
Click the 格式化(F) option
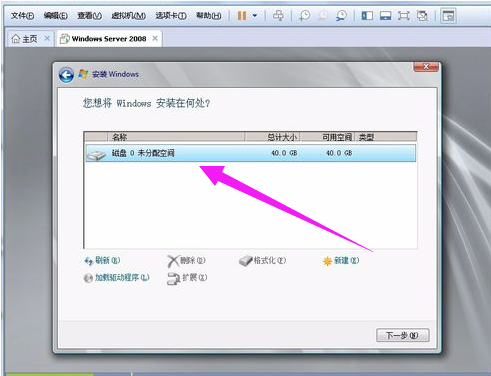[263, 261]
